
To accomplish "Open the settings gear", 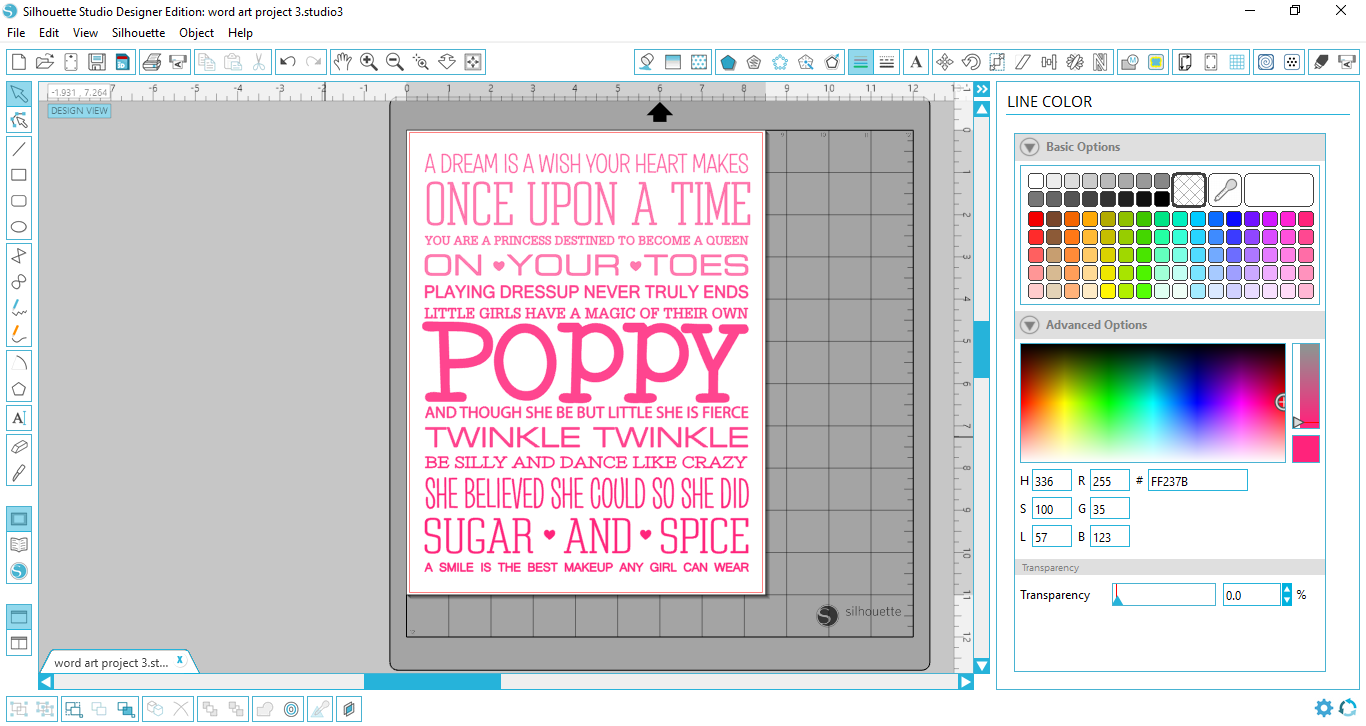I will (x=1323, y=708).
